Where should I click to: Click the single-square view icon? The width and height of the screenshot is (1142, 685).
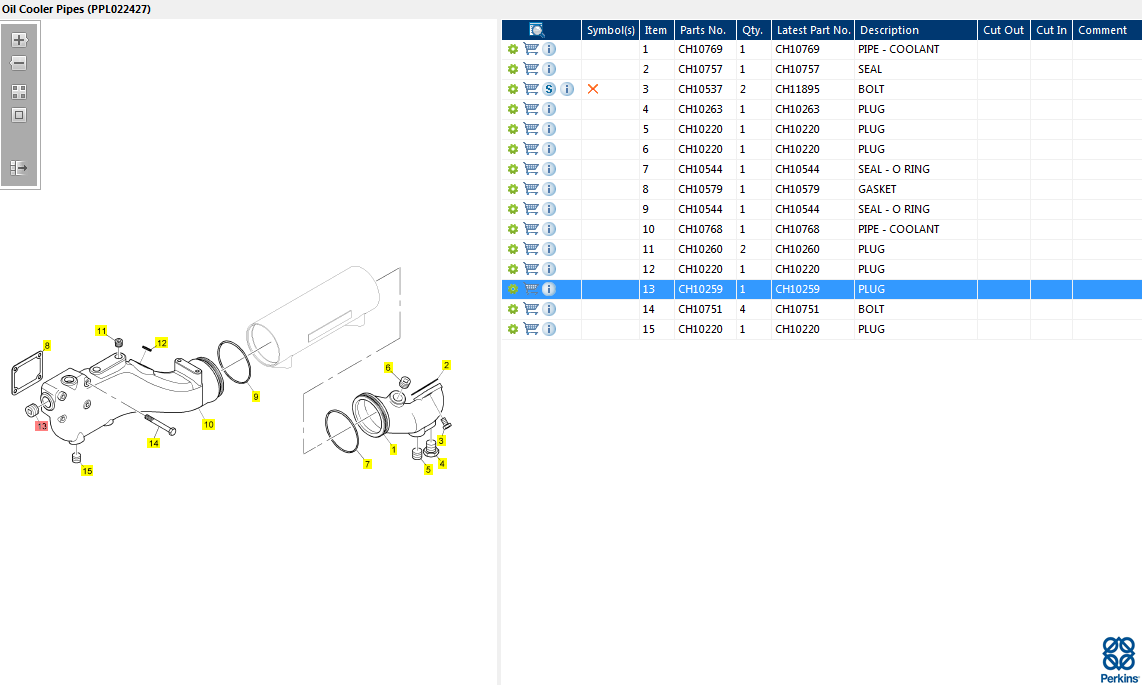[x=19, y=115]
